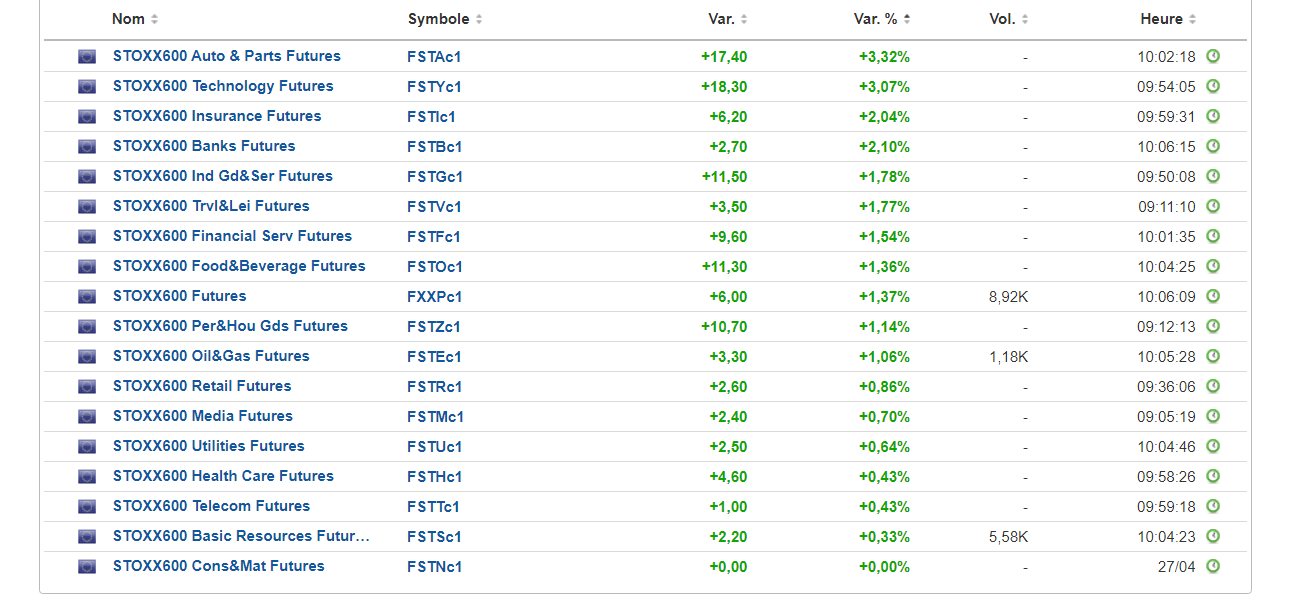Viewport: 1291px width, 604px height.
Task: Click the FSTVc1 symbol cell
Action: click(435, 206)
